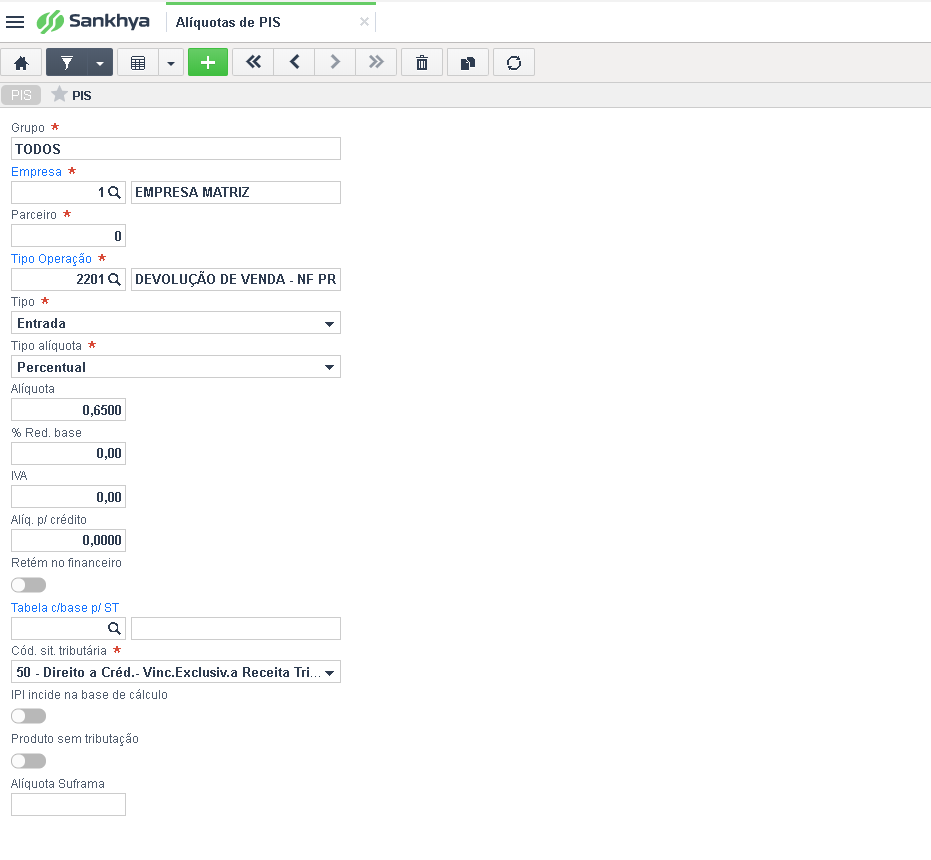Image resolution: width=931 pixels, height=860 pixels.
Task: Open the Empresa link label
Action: [x=36, y=172]
